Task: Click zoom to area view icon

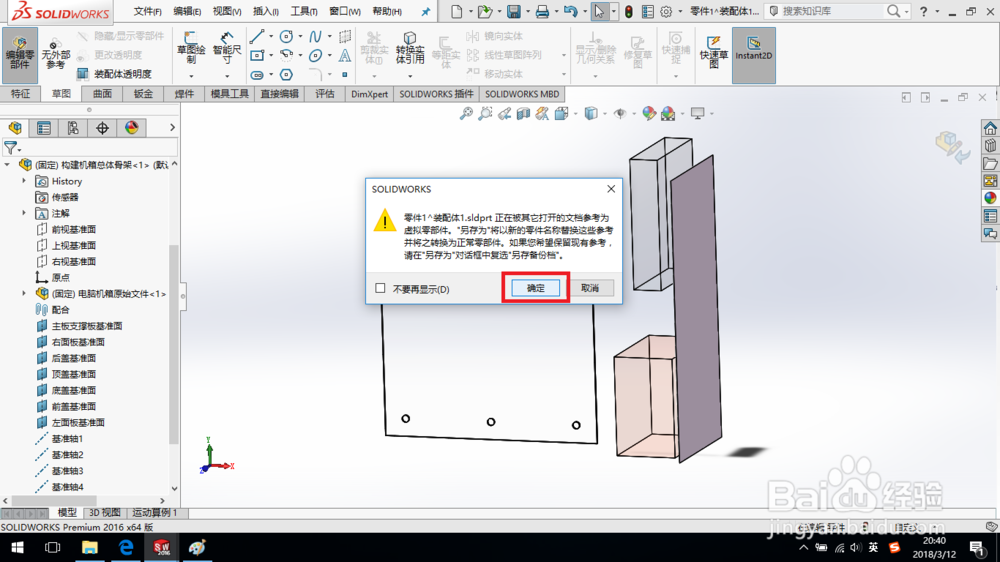Action: point(485,114)
